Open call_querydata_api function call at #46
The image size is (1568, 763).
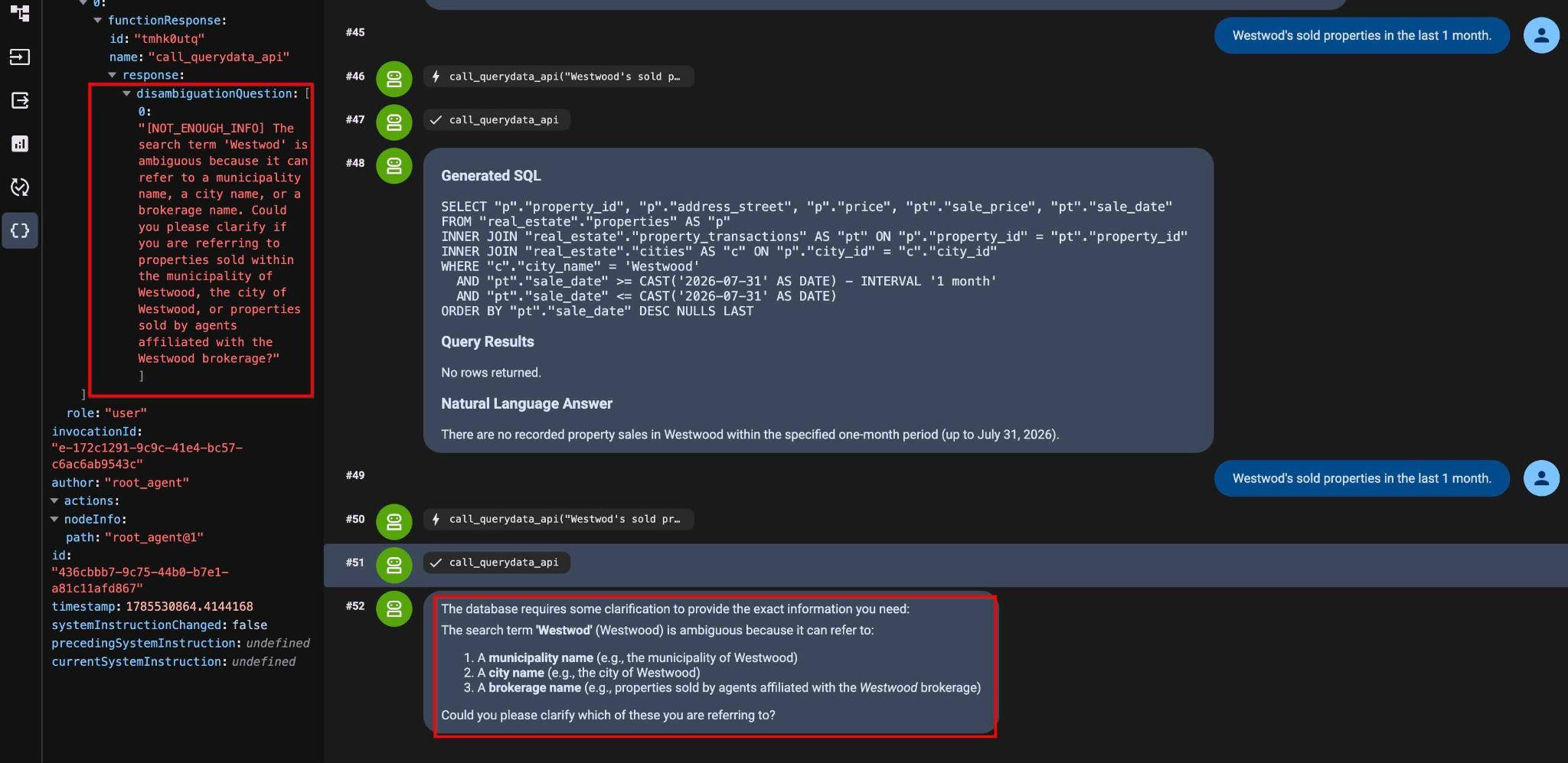558,77
